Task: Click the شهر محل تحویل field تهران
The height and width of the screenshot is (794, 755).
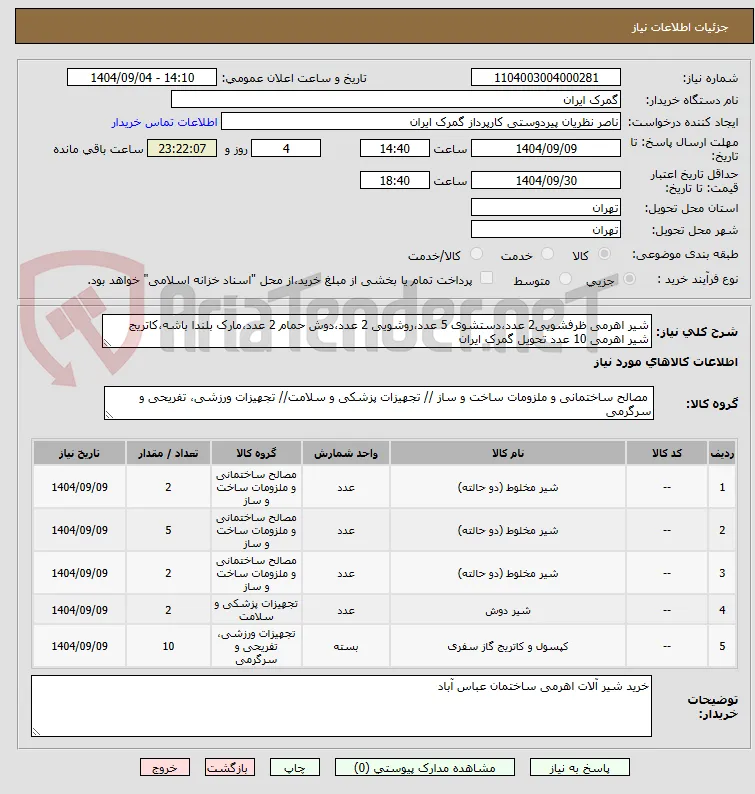Action: (x=545, y=229)
